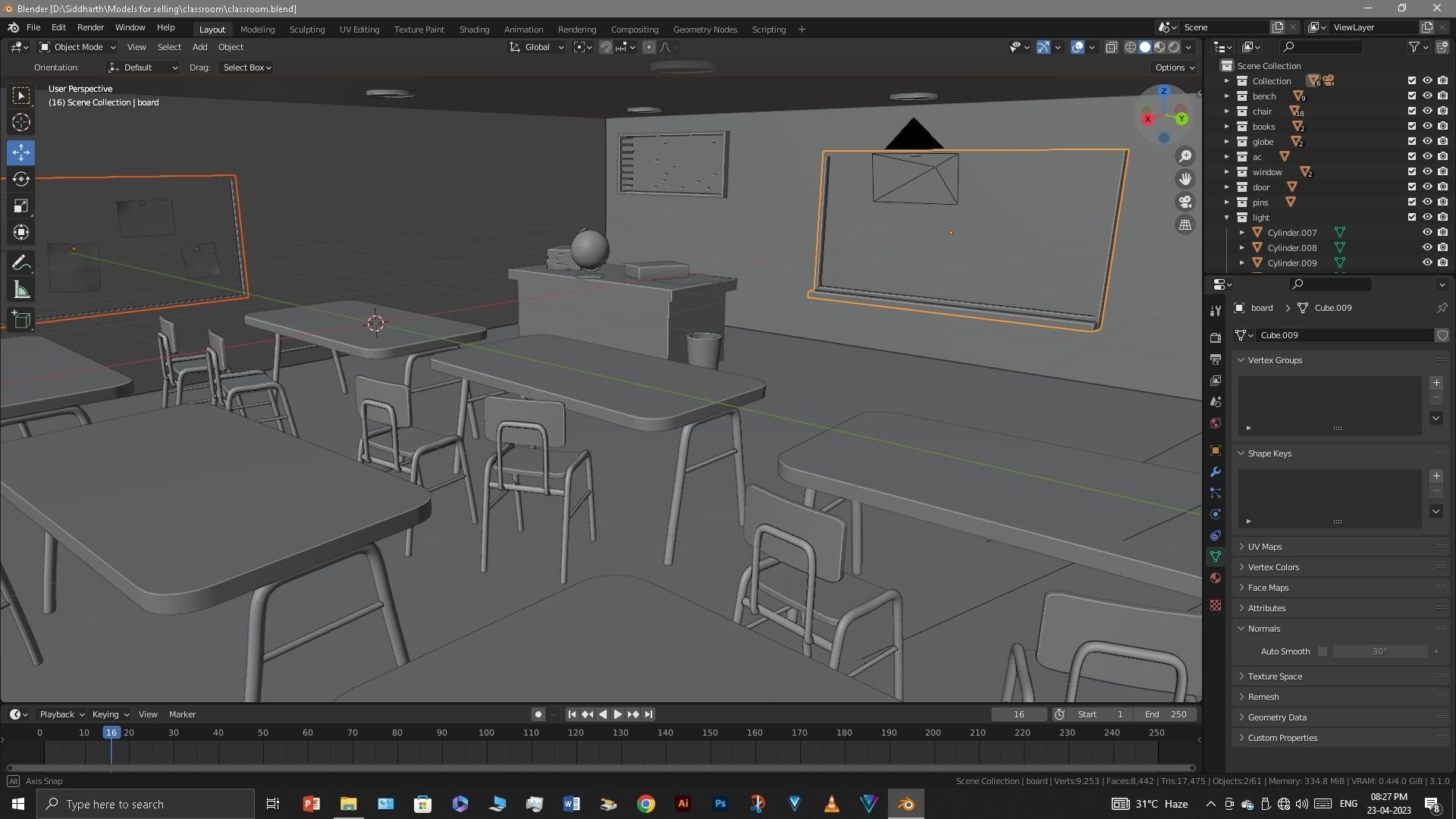Hide Cylinder.008 in viewport

coord(1426,248)
